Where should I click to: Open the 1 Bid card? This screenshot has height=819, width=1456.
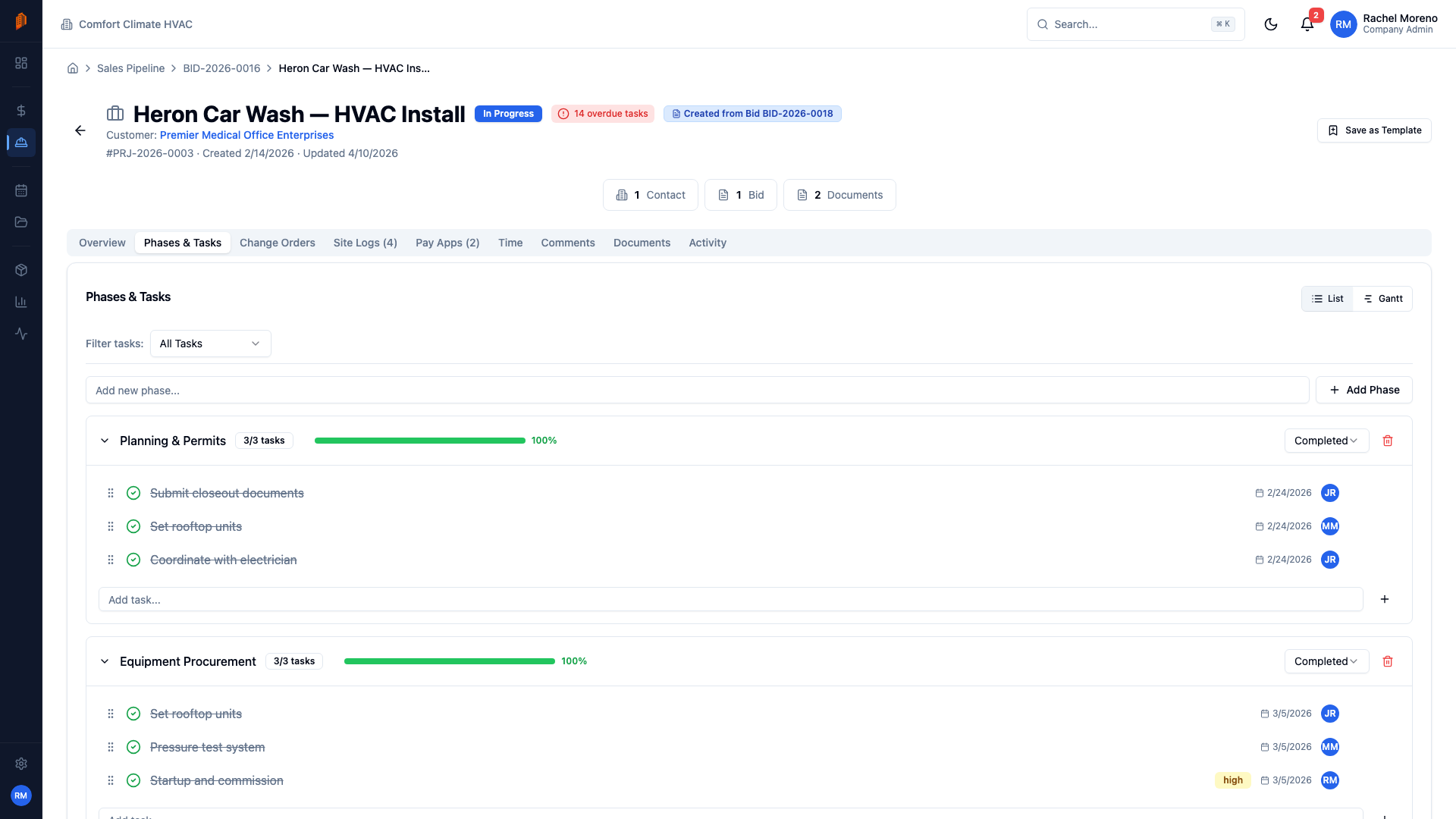pyautogui.click(x=741, y=195)
